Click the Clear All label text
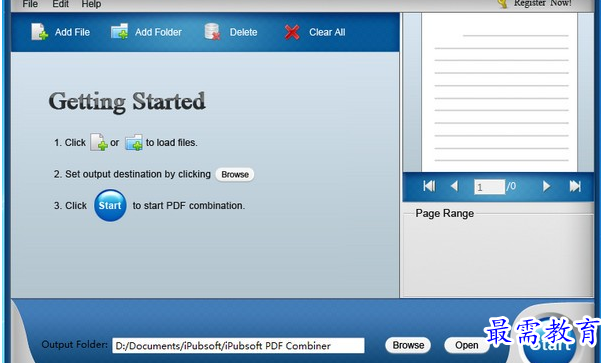The width and height of the screenshot is (608, 363). tap(327, 32)
